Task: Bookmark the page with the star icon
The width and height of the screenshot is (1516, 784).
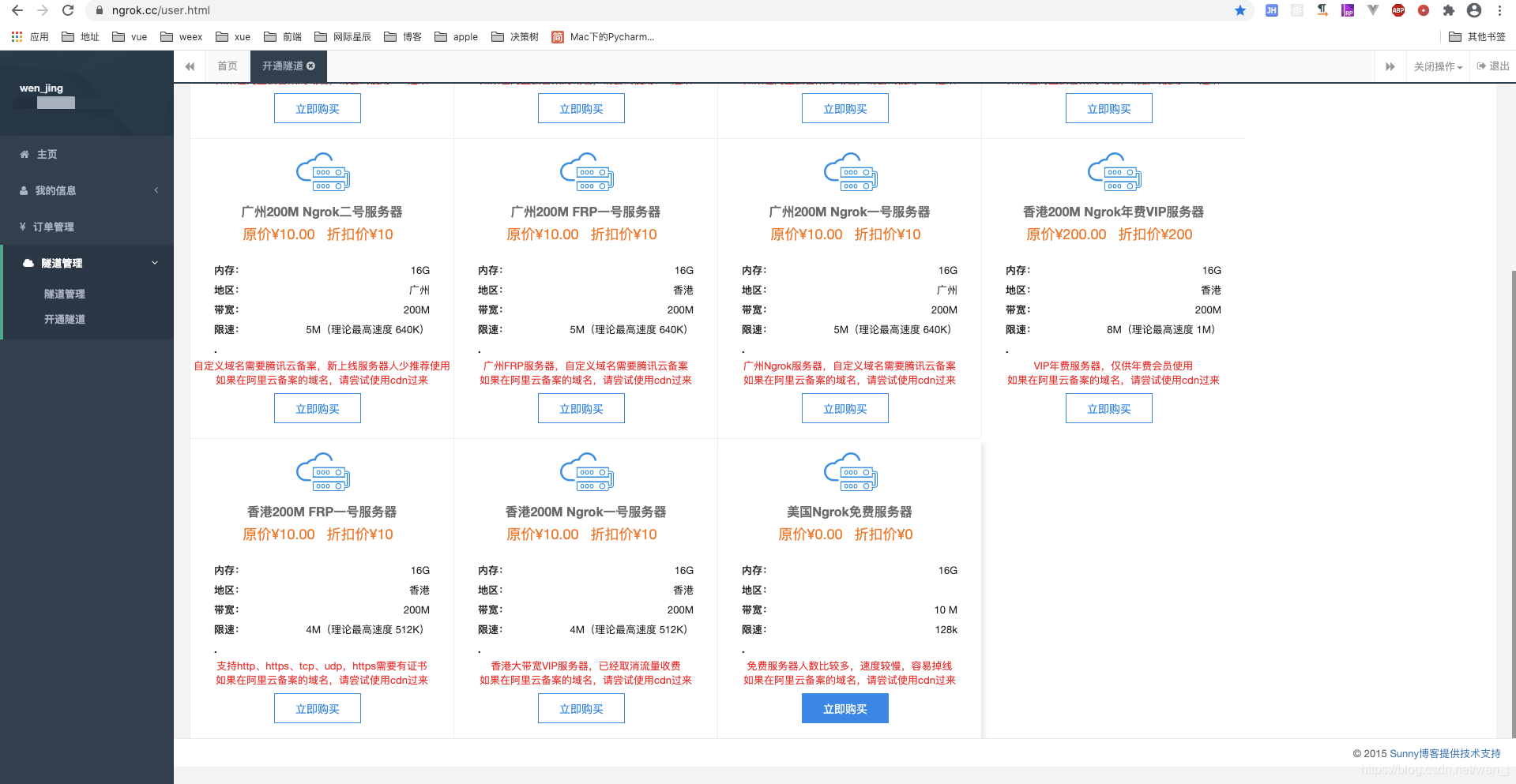Action: pos(1240,10)
